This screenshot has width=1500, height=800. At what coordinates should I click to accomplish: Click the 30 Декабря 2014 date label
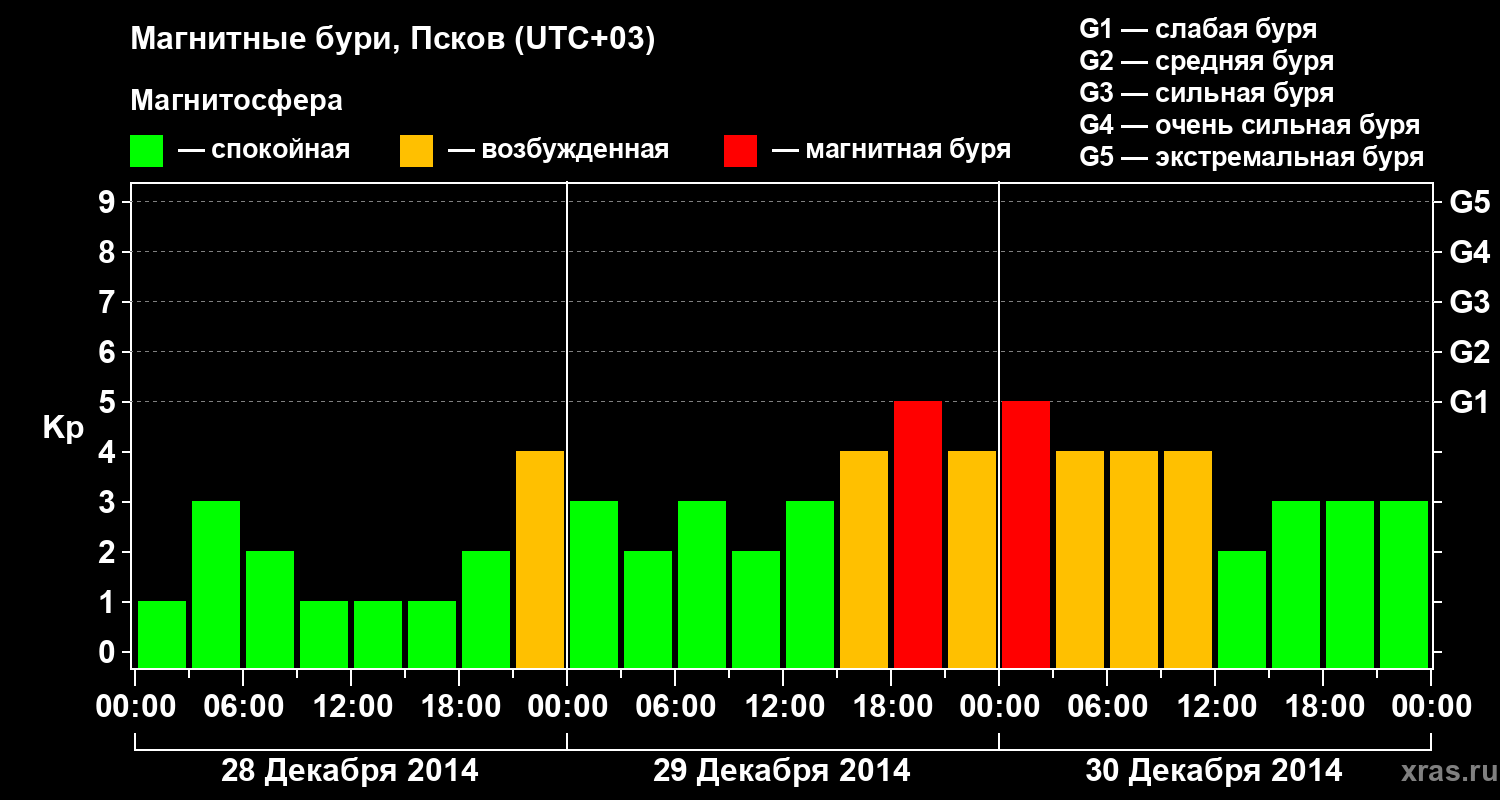click(1214, 771)
